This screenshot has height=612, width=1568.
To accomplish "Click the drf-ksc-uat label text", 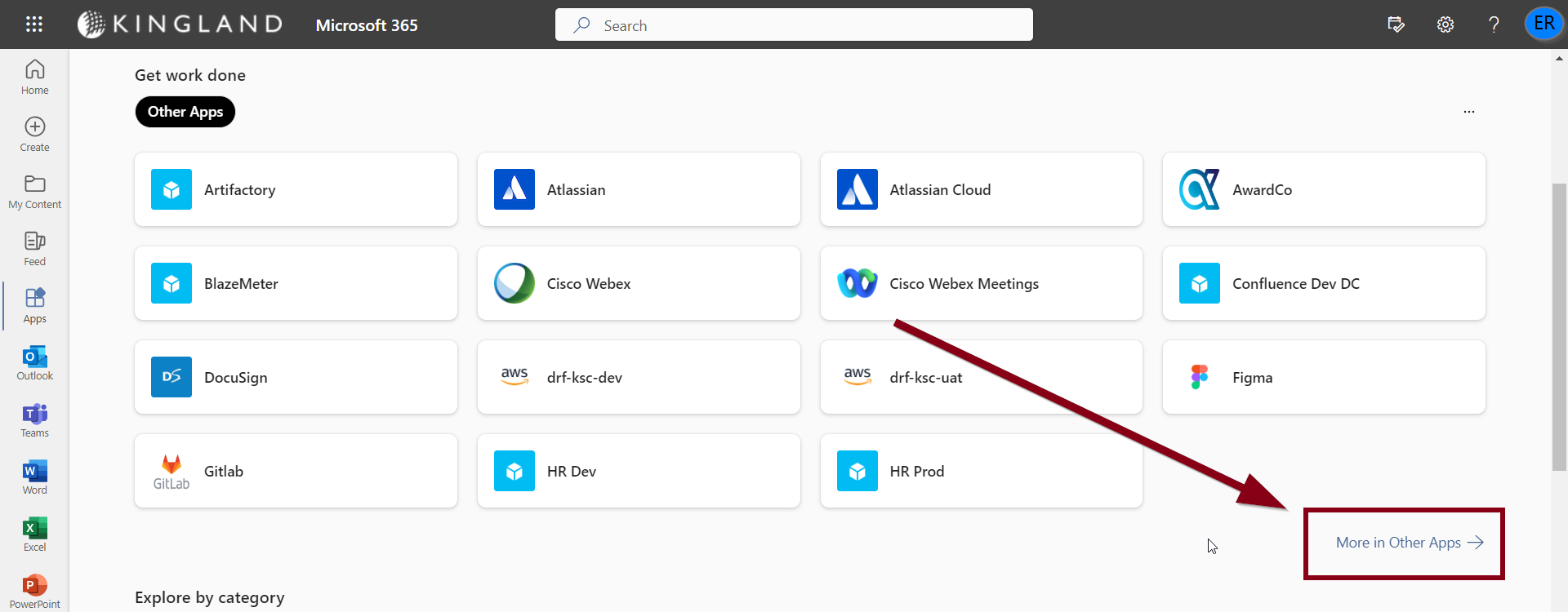I will click(926, 378).
